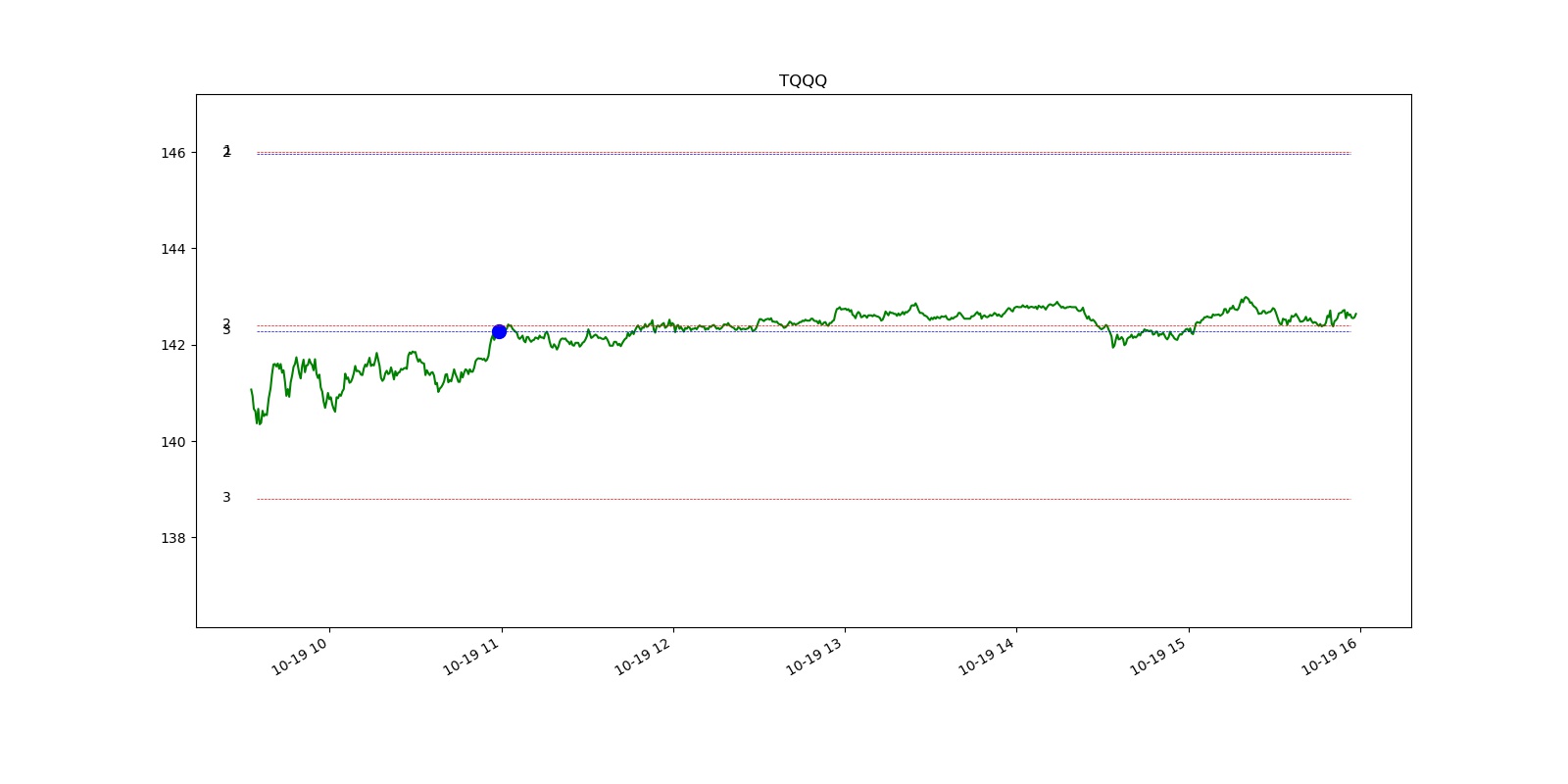1568x784 pixels.
Task: Click the y-axis label 140
Action: click(172, 442)
